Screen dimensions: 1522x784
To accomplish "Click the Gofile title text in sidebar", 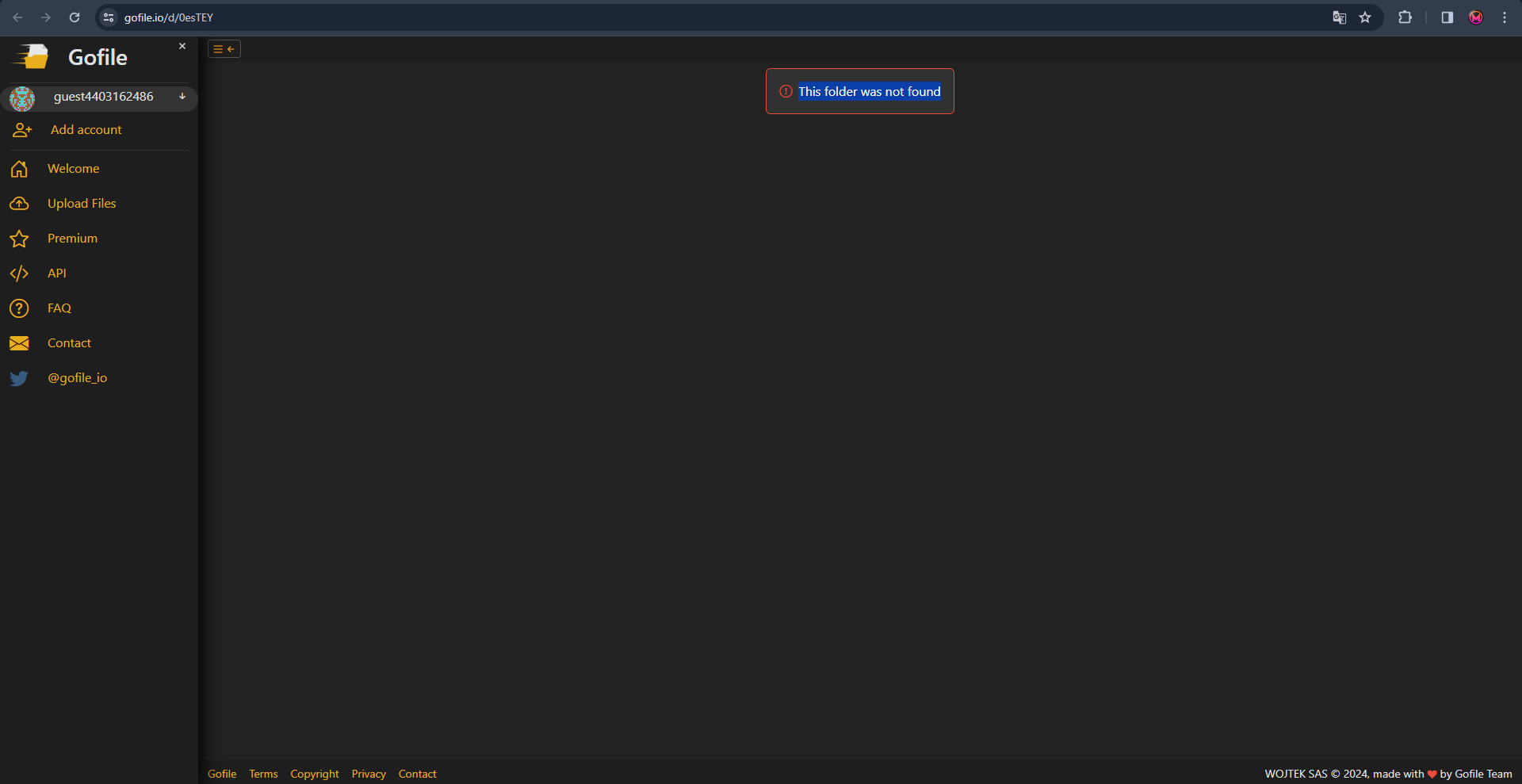I will (98, 57).
